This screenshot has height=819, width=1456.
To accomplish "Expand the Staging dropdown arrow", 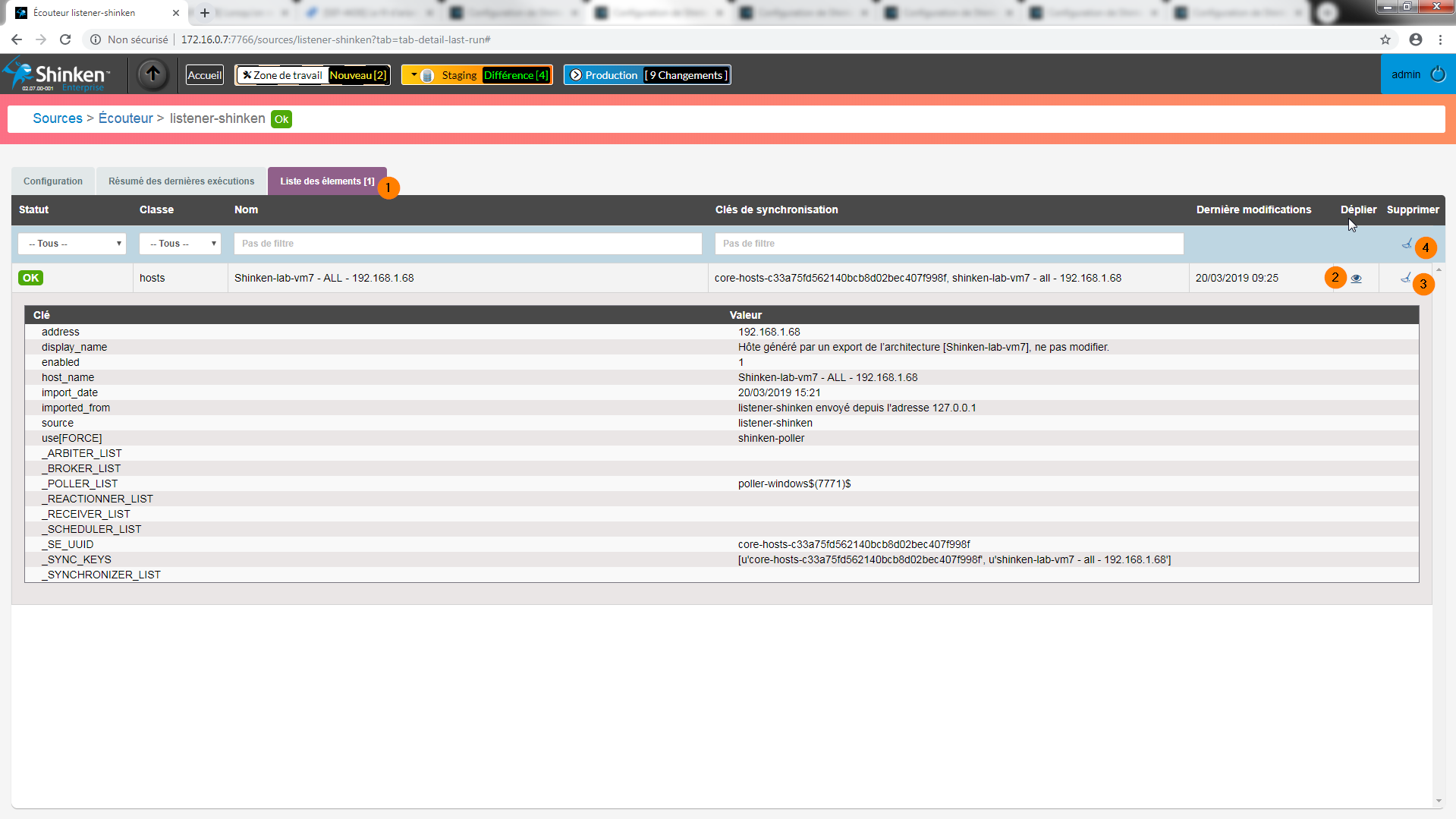I will pyautogui.click(x=414, y=75).
